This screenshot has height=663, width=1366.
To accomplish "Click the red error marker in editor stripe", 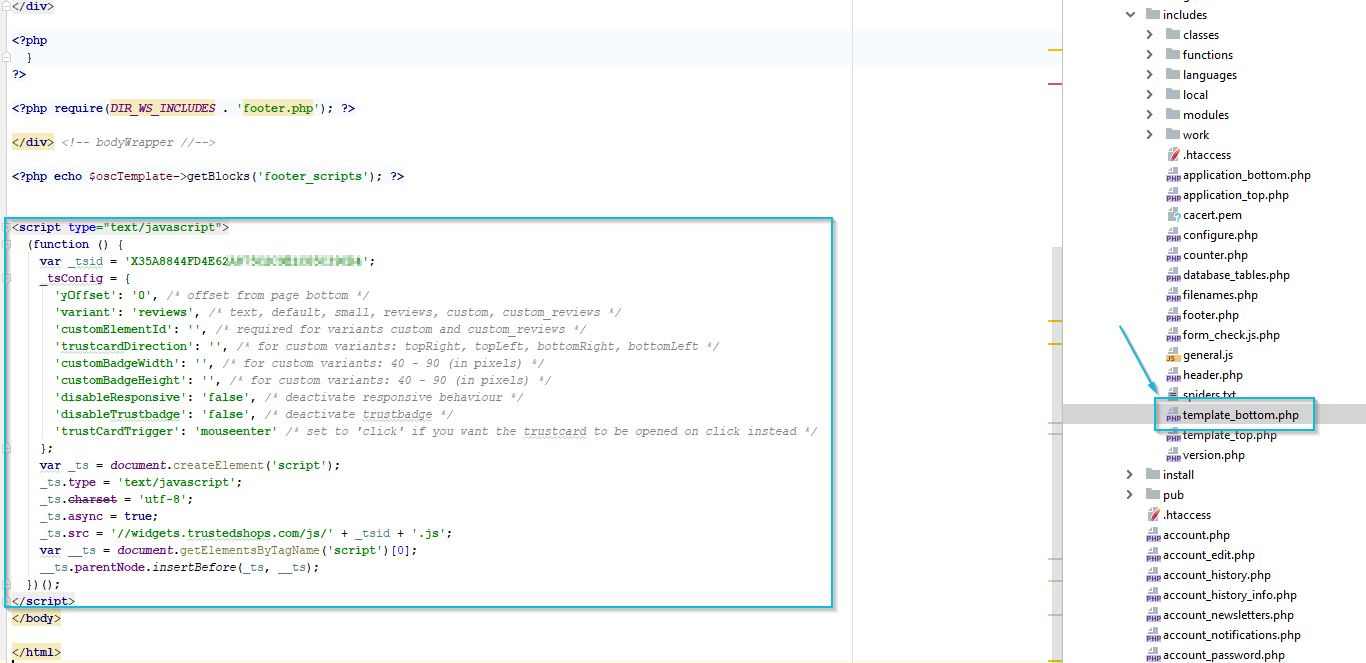I will 1055,84.
